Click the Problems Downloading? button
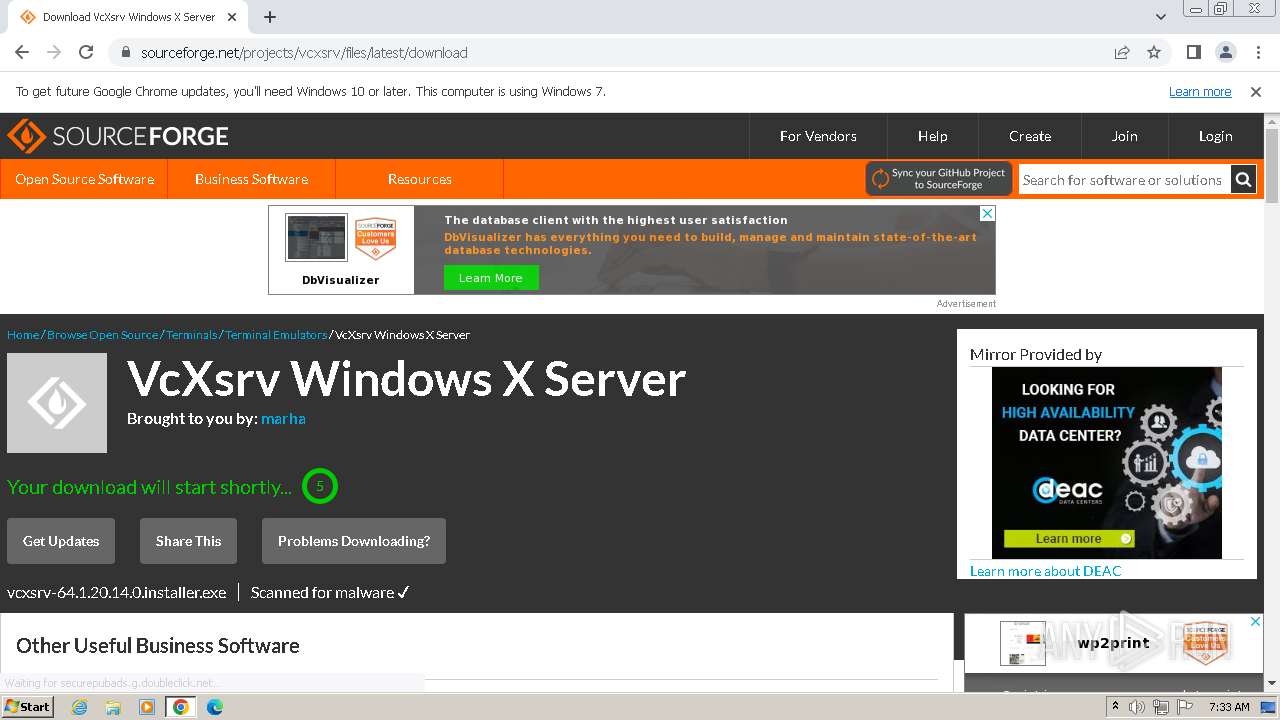This screenshot has width=1280, height=720. click(354, 541)
